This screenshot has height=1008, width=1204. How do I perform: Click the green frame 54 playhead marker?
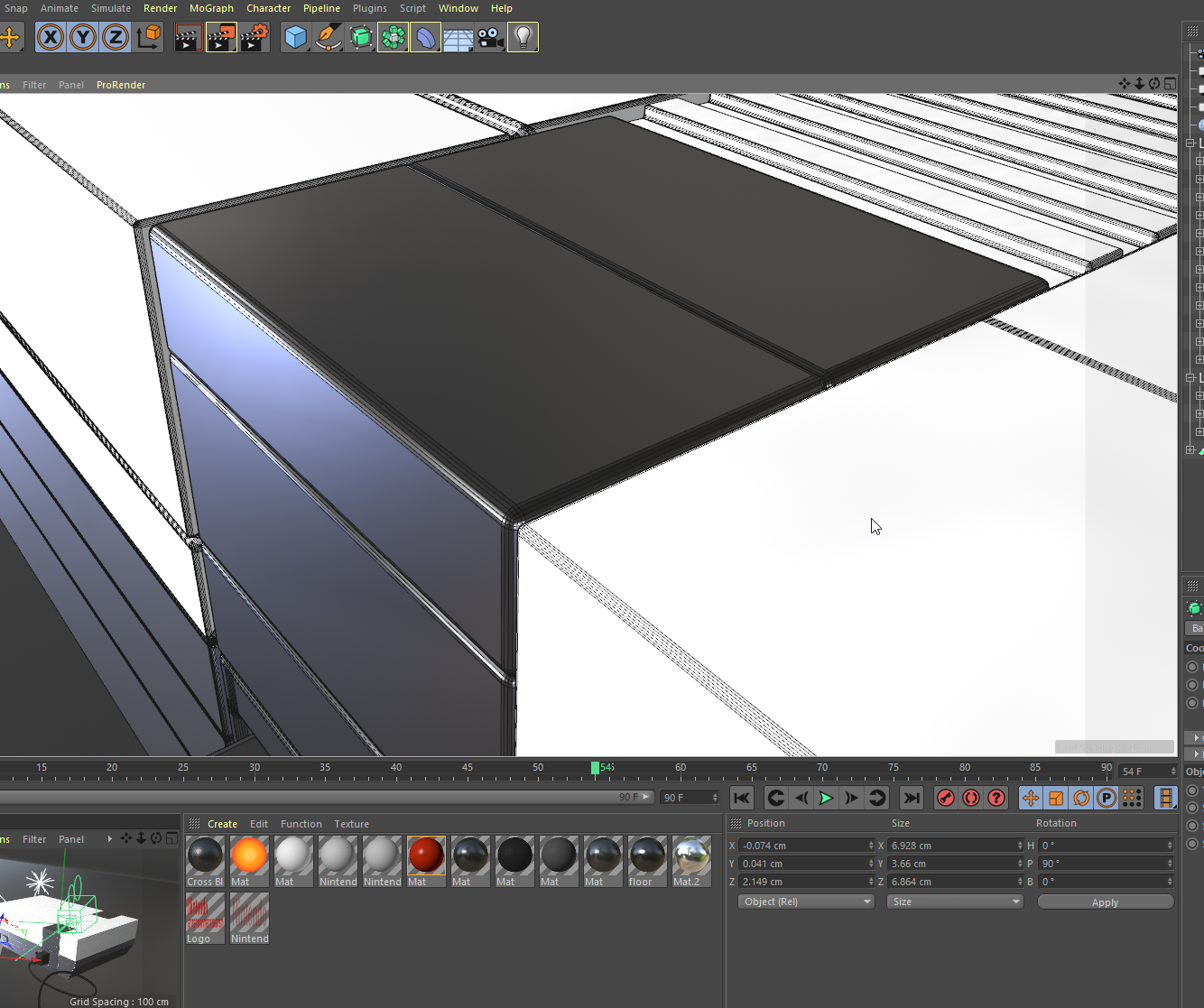595,768
